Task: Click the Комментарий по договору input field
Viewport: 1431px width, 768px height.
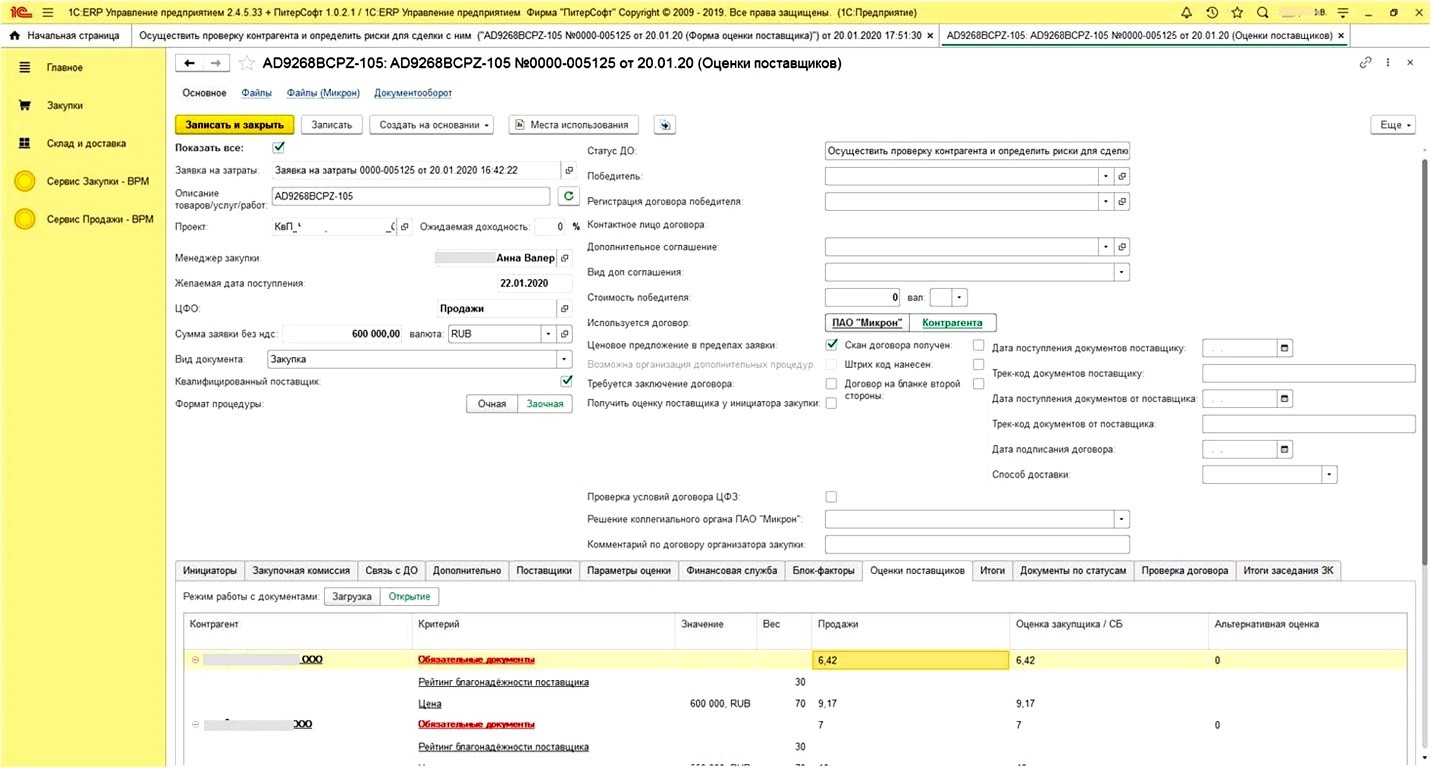Action: click(x=976, y=545)
